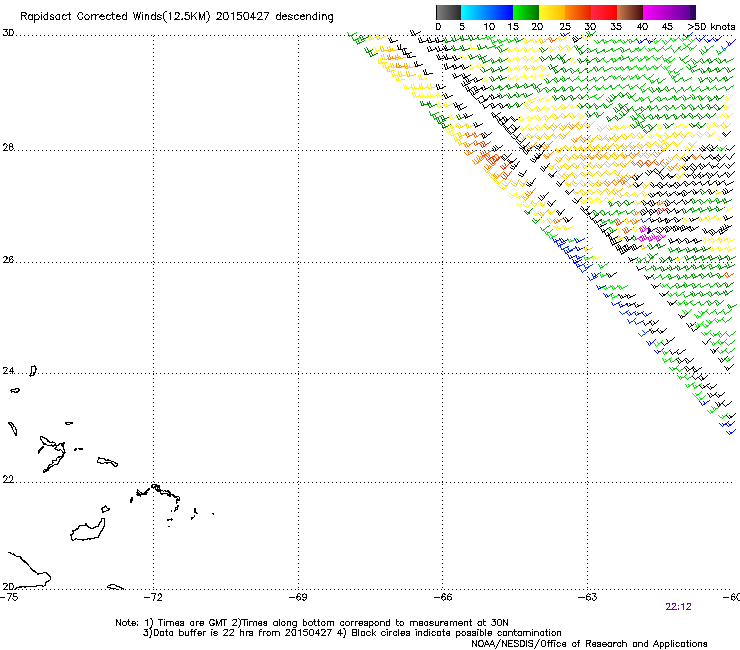Screen dimensions: 740x650
Task: Click the gray 0-5 knots legend segment
Action: 448,12
